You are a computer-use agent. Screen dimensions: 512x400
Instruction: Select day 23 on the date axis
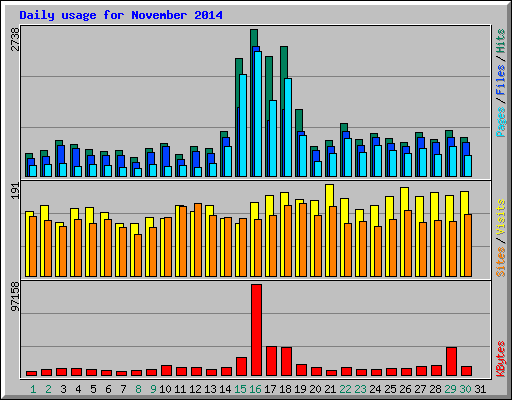click(x=360, y=389)
